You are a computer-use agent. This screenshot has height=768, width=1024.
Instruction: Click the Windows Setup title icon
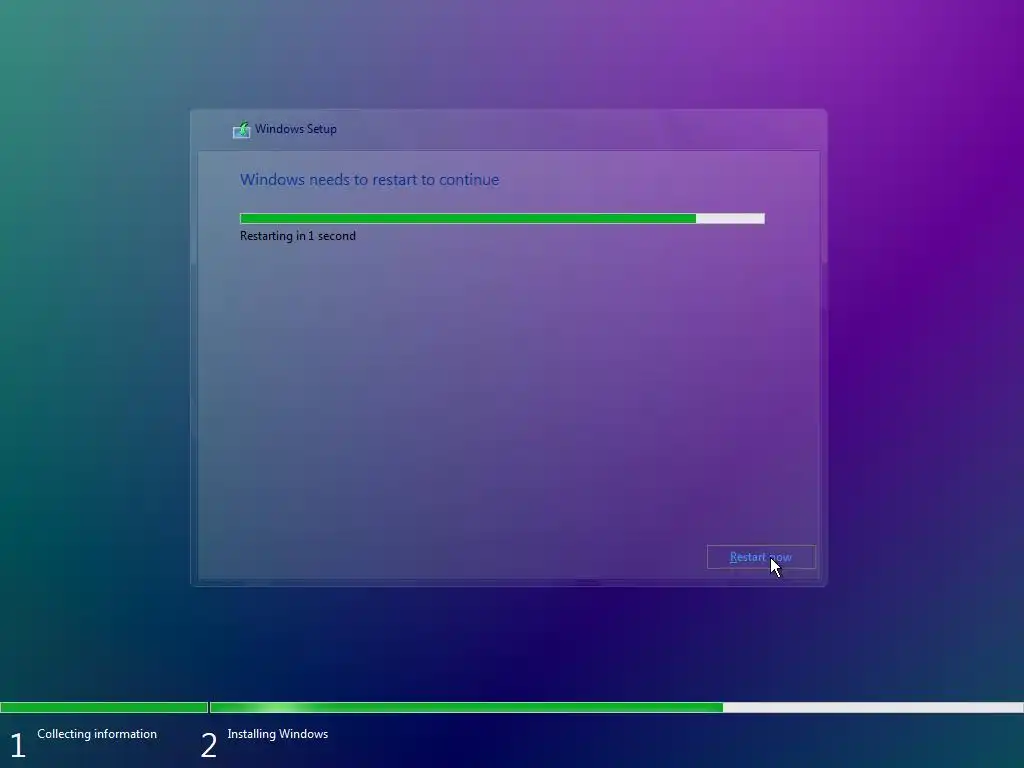click(242, 129)
